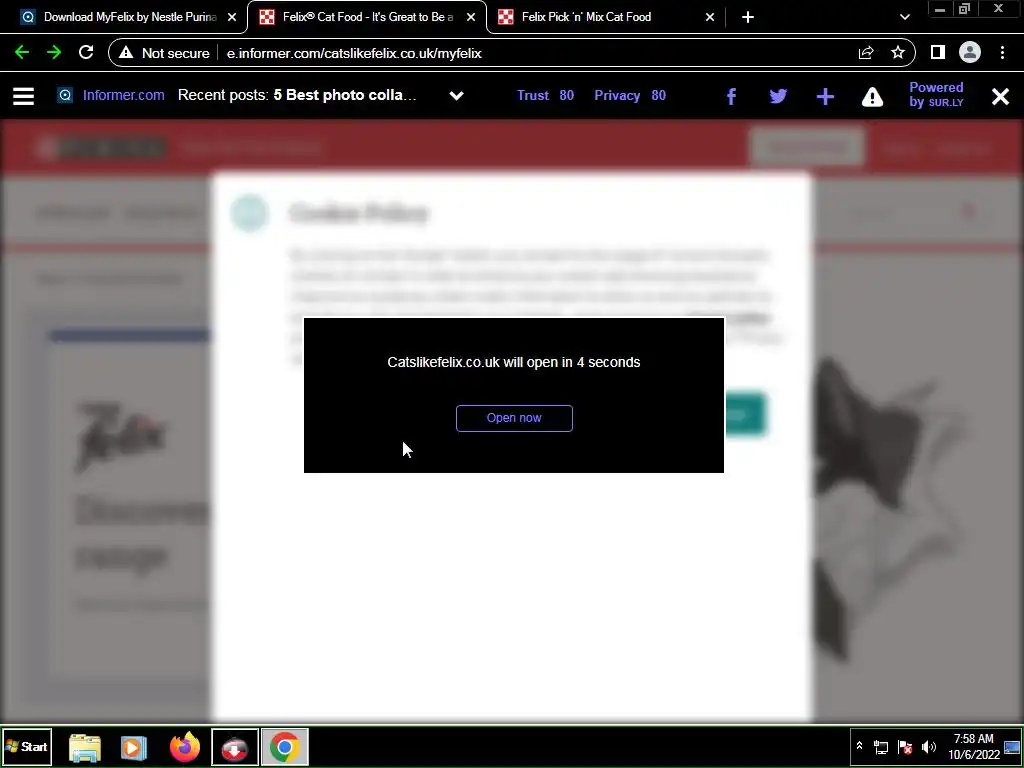Expand the Recent posts dropdown chevron
The image size is (1024, 768).
pos(456,96)
